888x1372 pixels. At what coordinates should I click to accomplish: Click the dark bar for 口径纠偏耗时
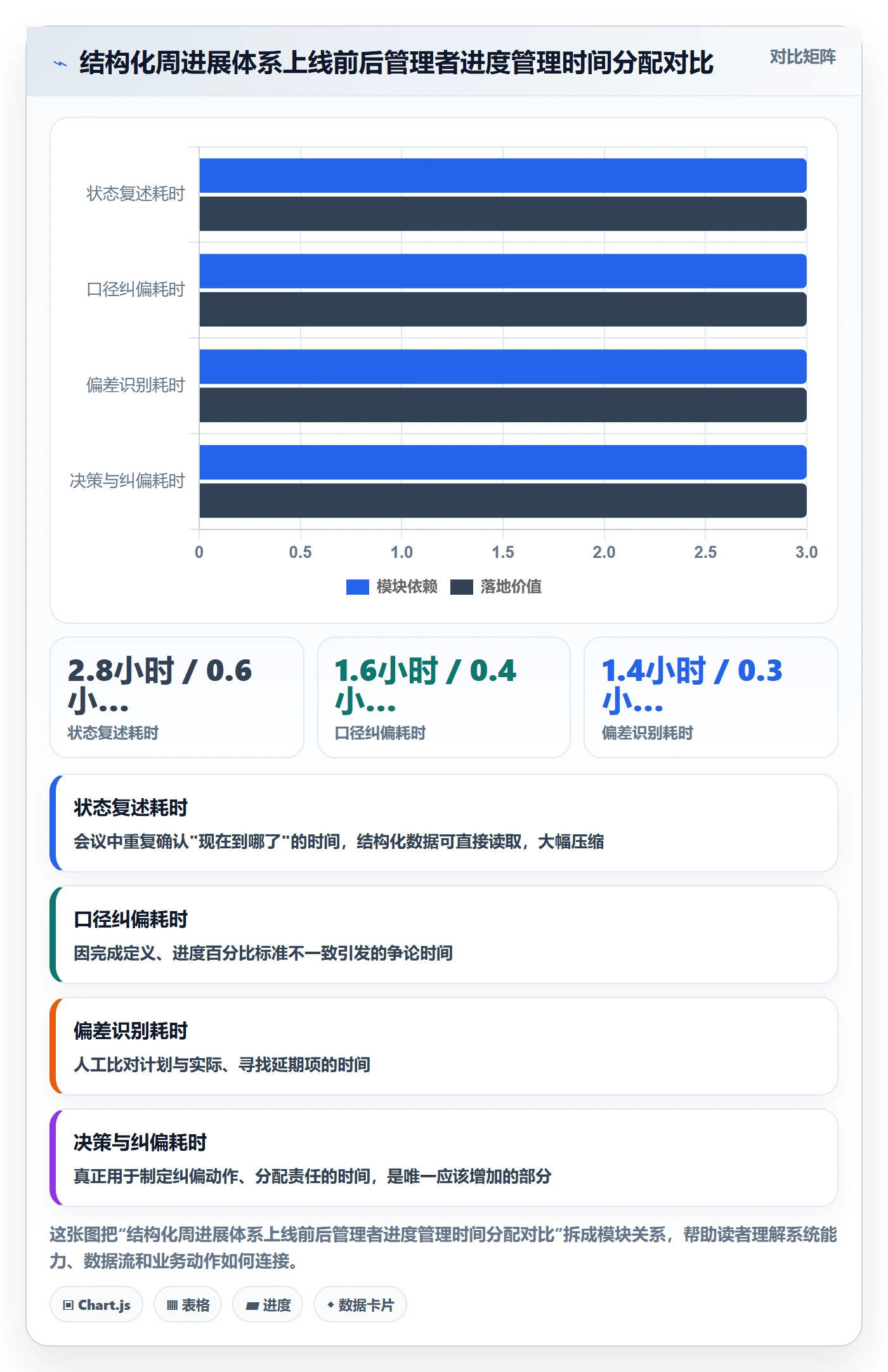point(503,309)
